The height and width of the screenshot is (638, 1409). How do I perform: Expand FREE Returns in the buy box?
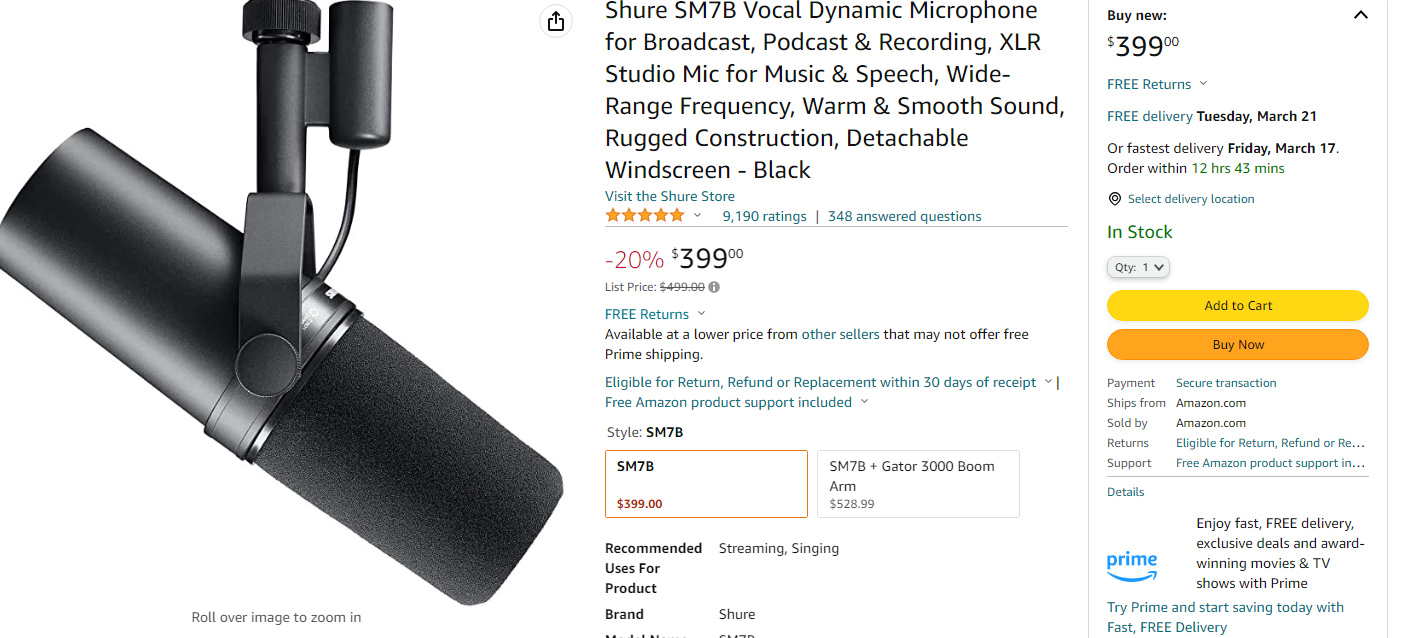[1158, 84]
